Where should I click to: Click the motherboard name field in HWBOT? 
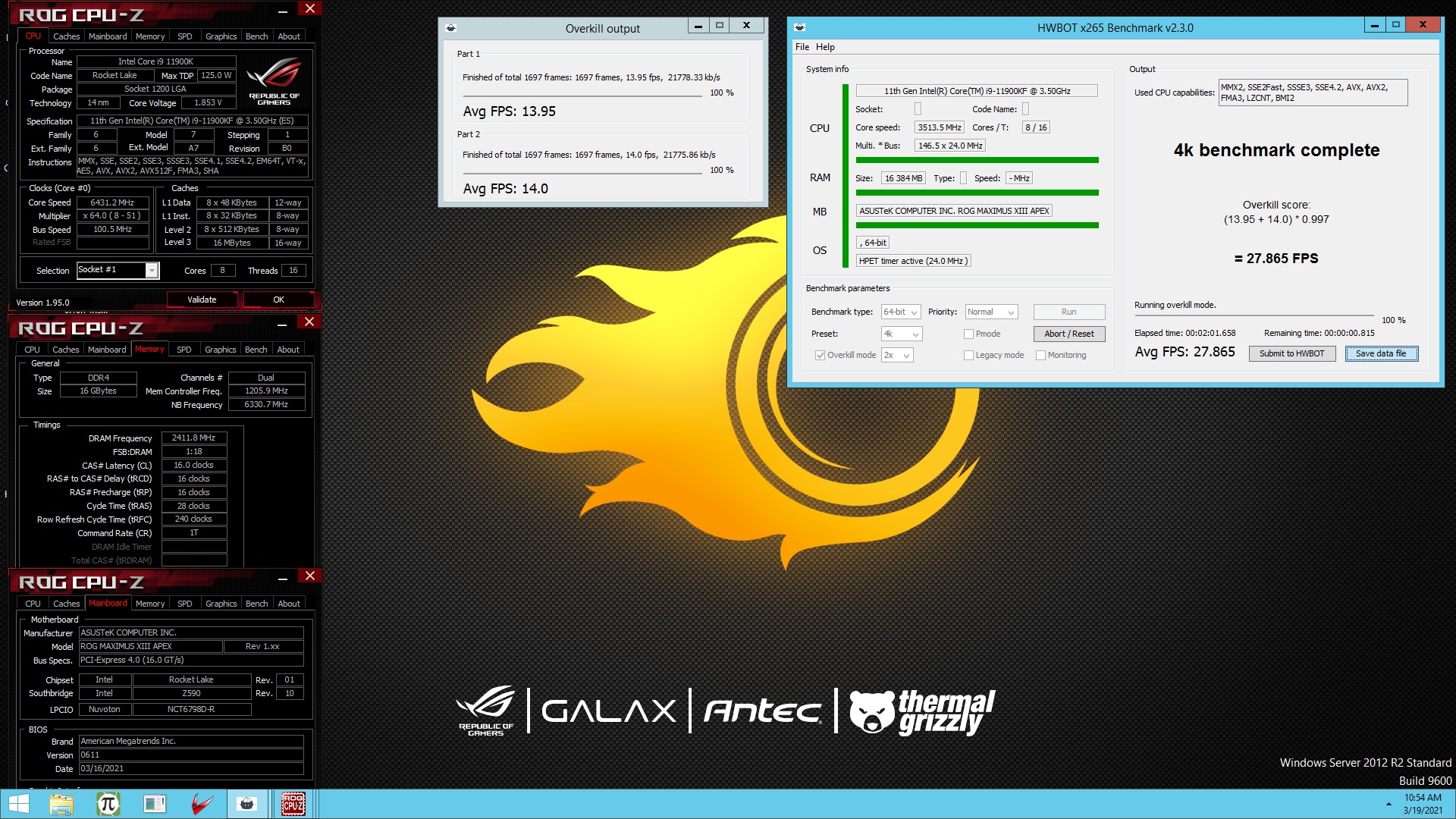click(954, 211)
